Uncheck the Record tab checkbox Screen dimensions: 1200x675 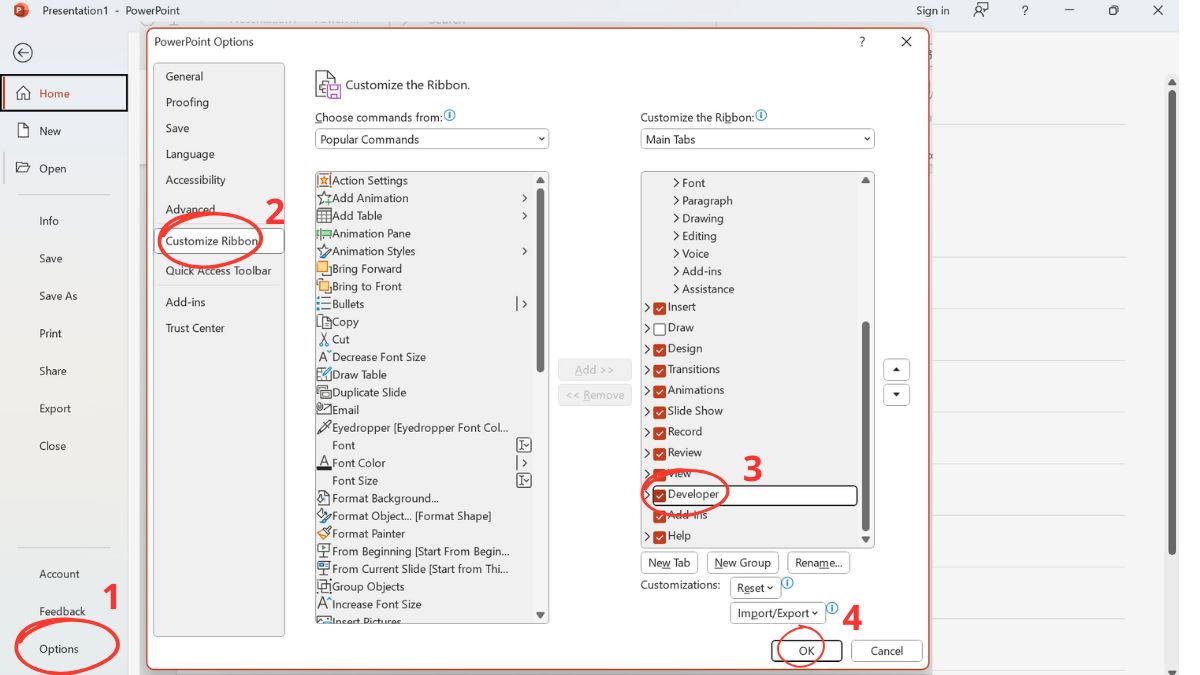pos(660,433)
